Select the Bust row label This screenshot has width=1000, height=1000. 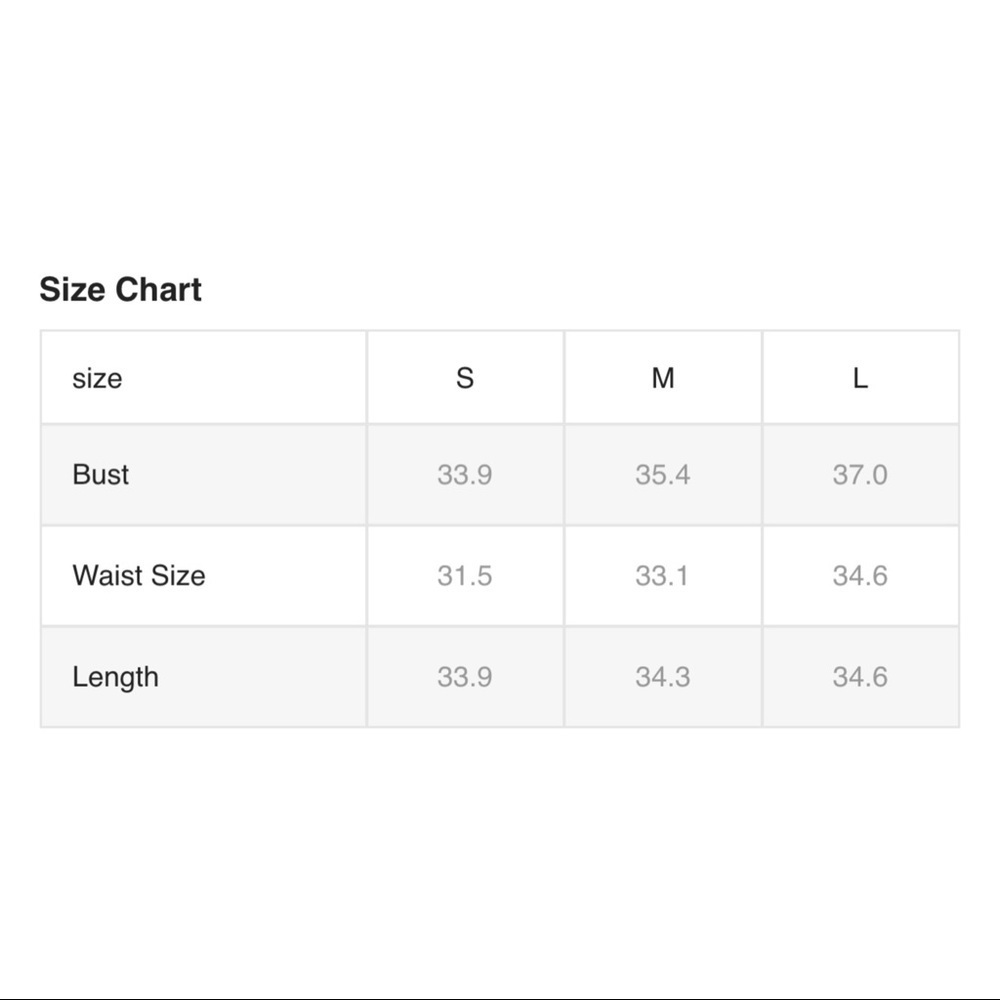[x=100, y=474]
